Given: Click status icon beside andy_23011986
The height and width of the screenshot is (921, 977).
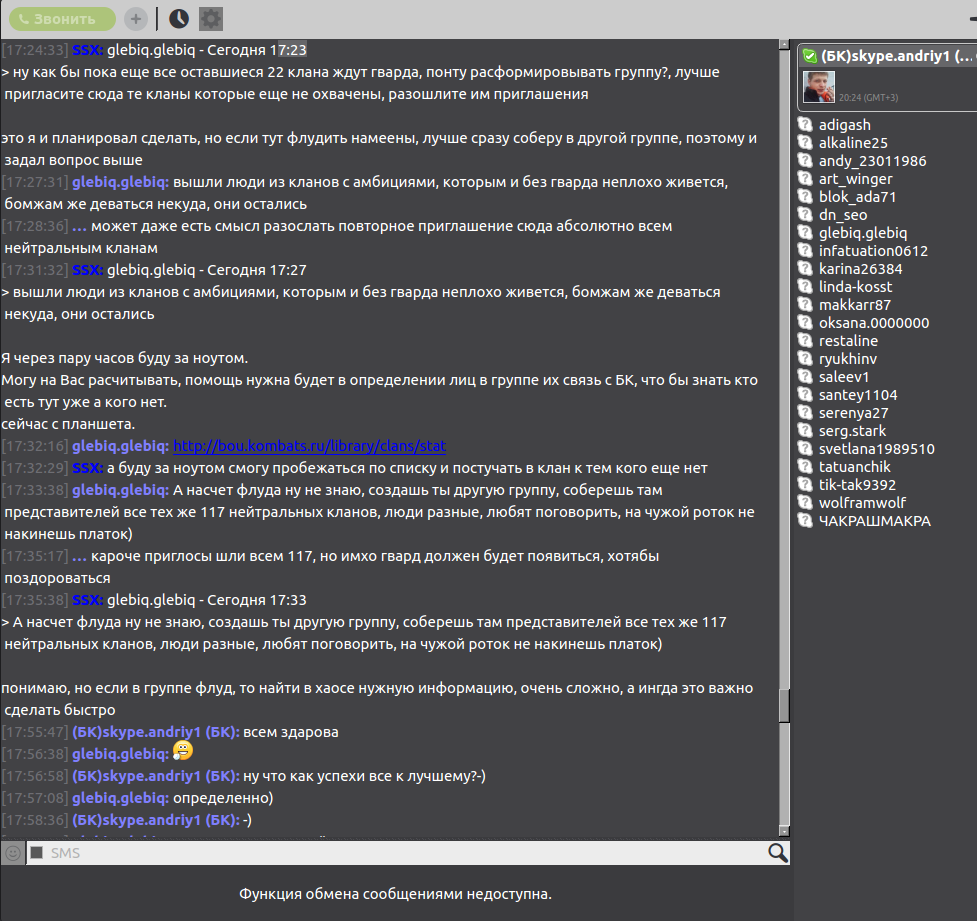Looking at the screenshot, I should click(806, 160).
